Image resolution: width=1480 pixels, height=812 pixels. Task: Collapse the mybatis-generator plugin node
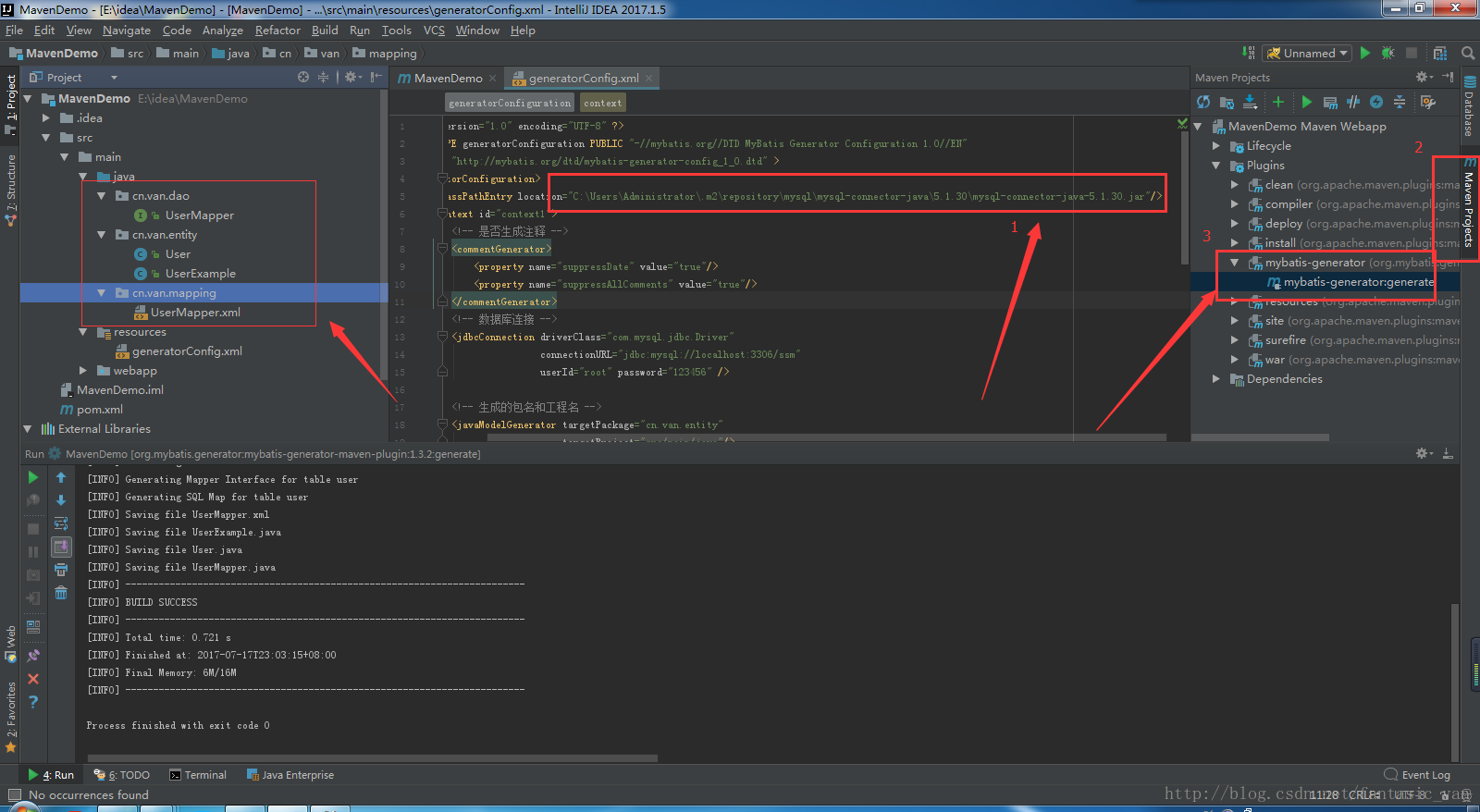click(x=1234, y=263)
